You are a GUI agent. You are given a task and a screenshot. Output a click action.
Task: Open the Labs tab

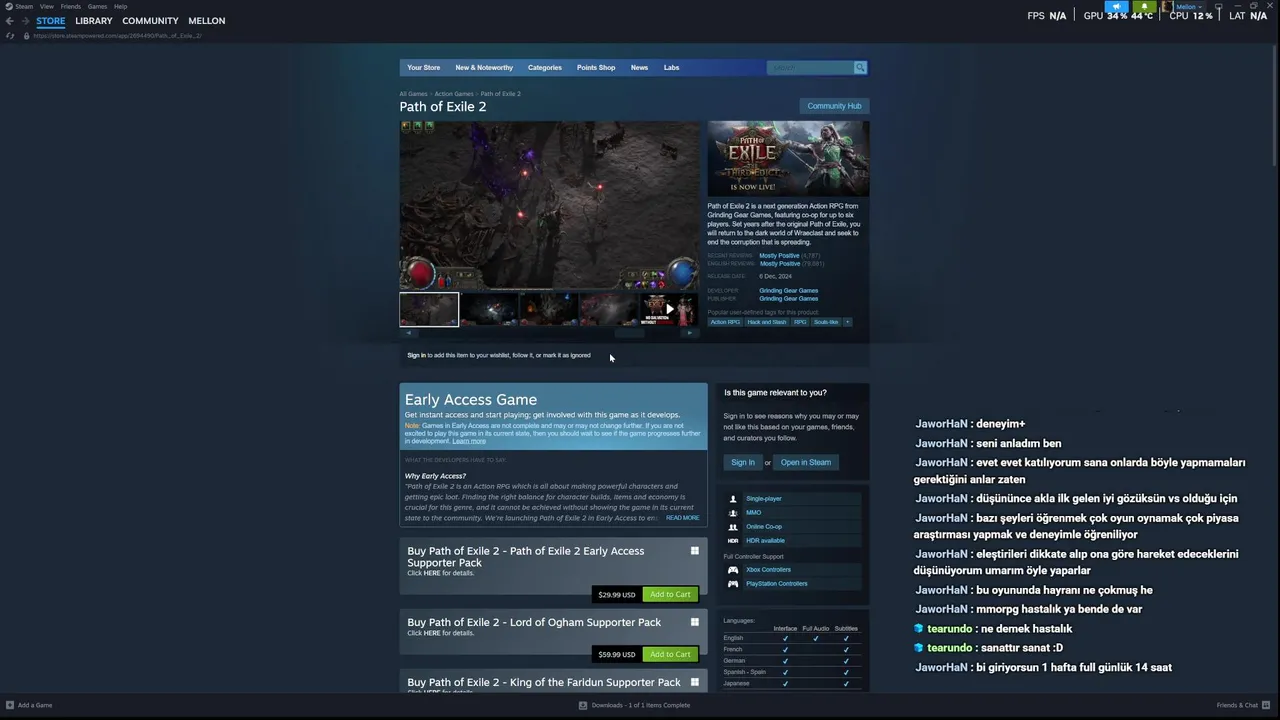[x=671, y=67]
